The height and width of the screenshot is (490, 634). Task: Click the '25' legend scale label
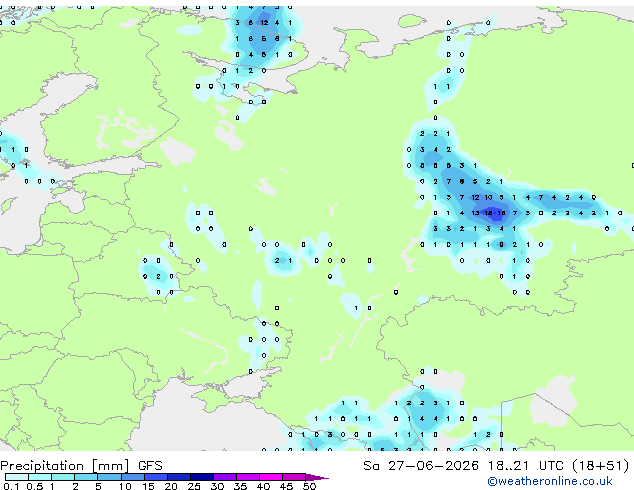194,486
